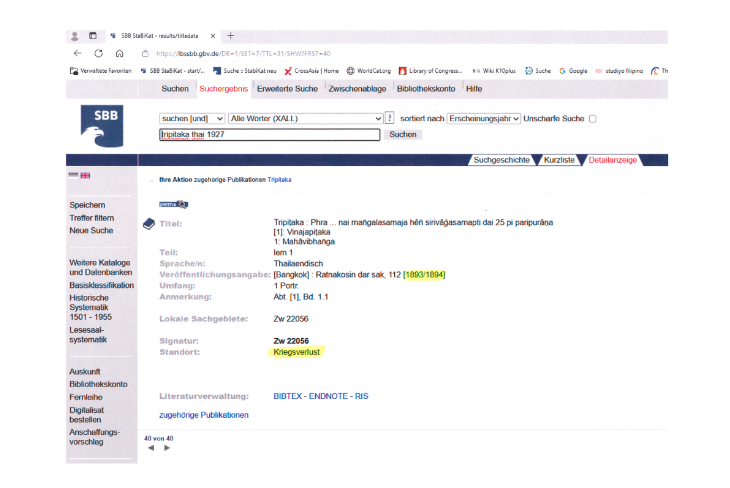
Task: Click the lock icon in address bar
Action: [145, 54]
